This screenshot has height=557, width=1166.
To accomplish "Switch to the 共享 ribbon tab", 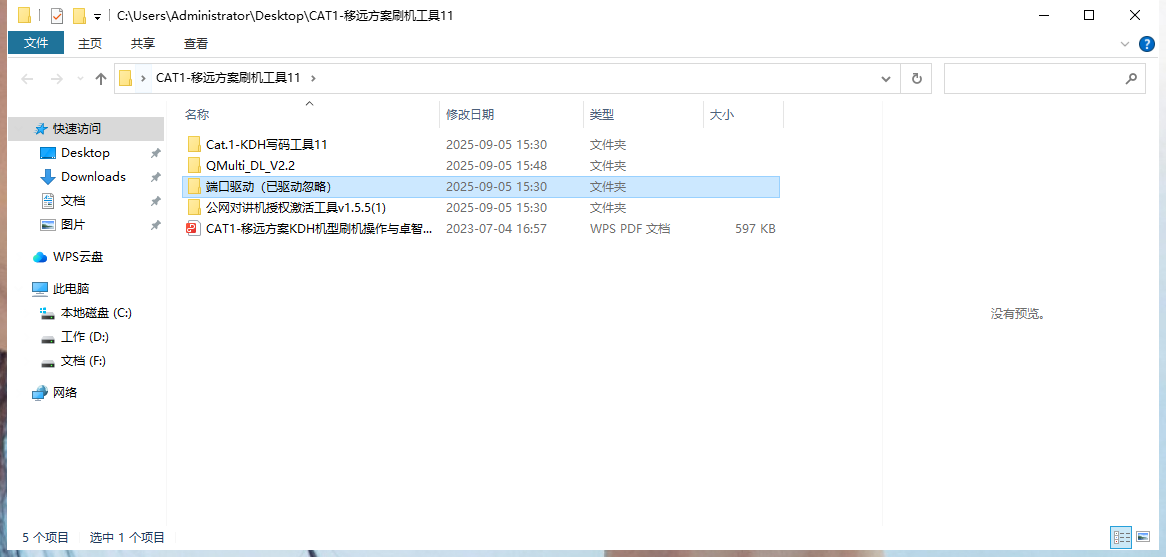I will tap(143, 44).
